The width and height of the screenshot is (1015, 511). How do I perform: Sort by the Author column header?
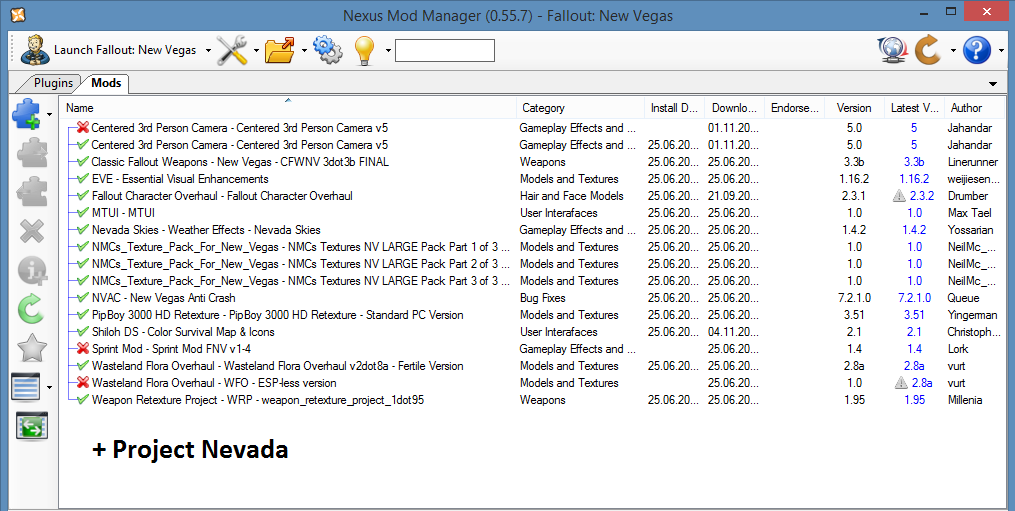click(x=974, y=108)
